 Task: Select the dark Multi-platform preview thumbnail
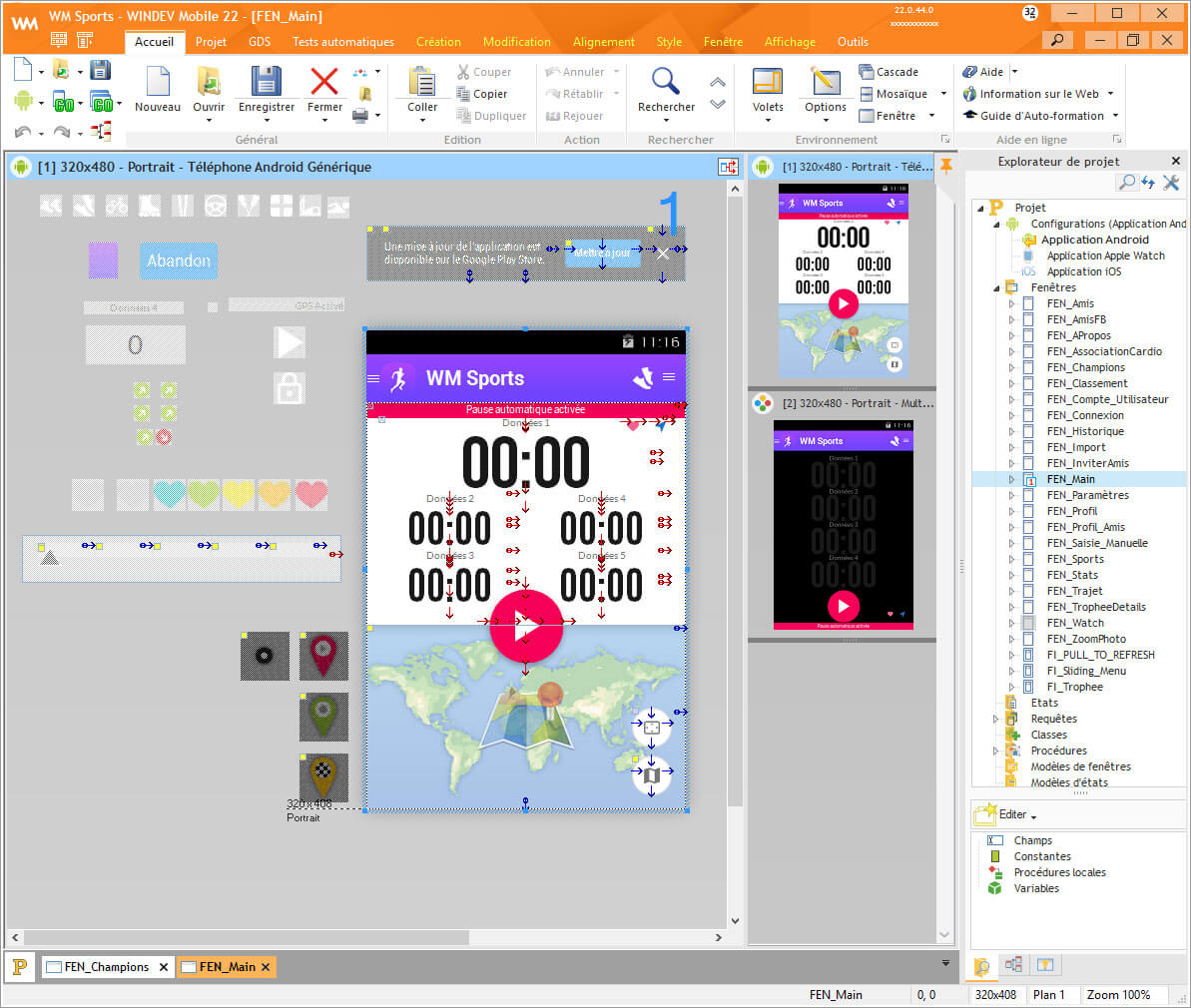(844, 525)
